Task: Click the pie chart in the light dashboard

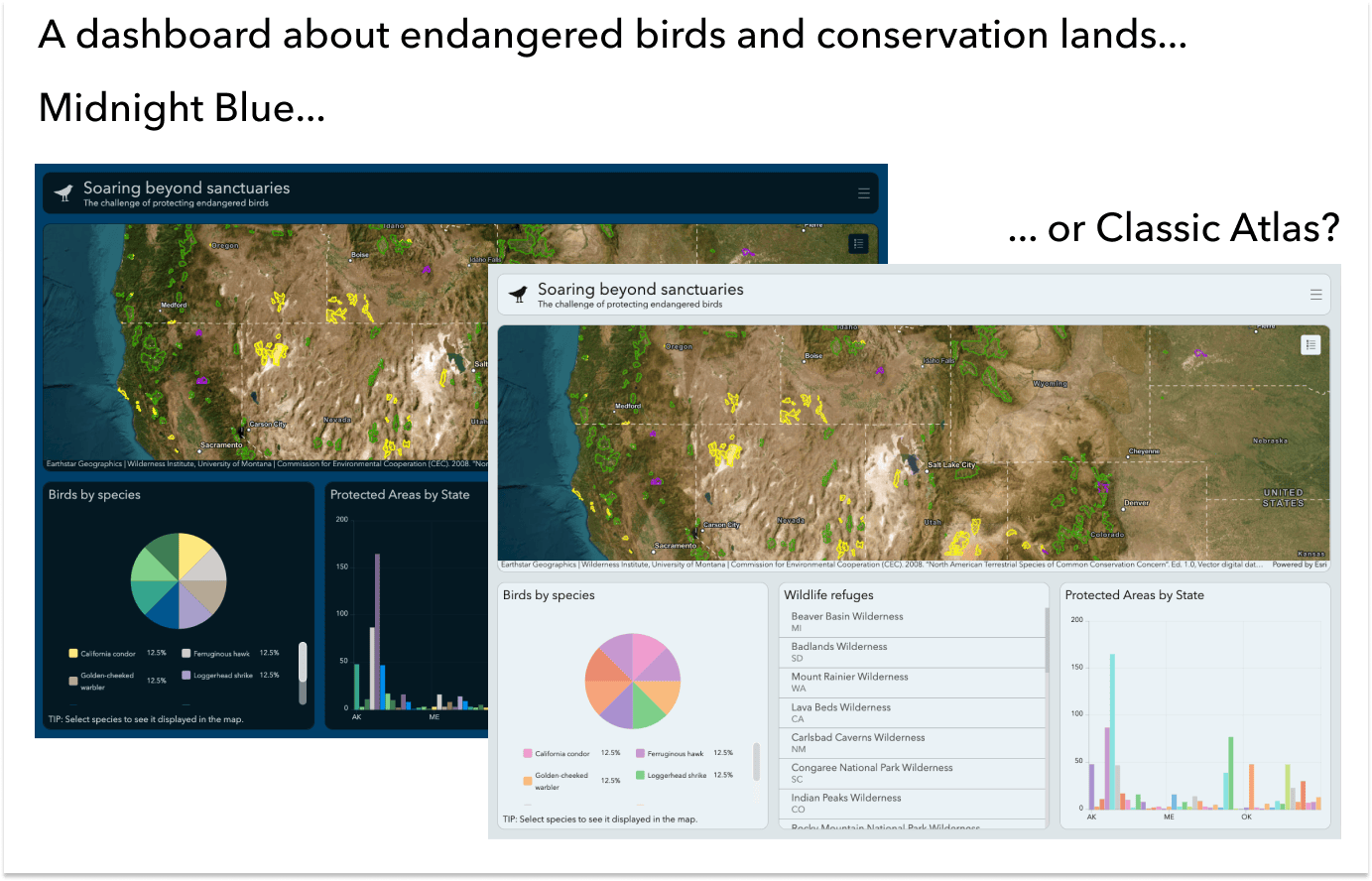Action: [633, 682]
